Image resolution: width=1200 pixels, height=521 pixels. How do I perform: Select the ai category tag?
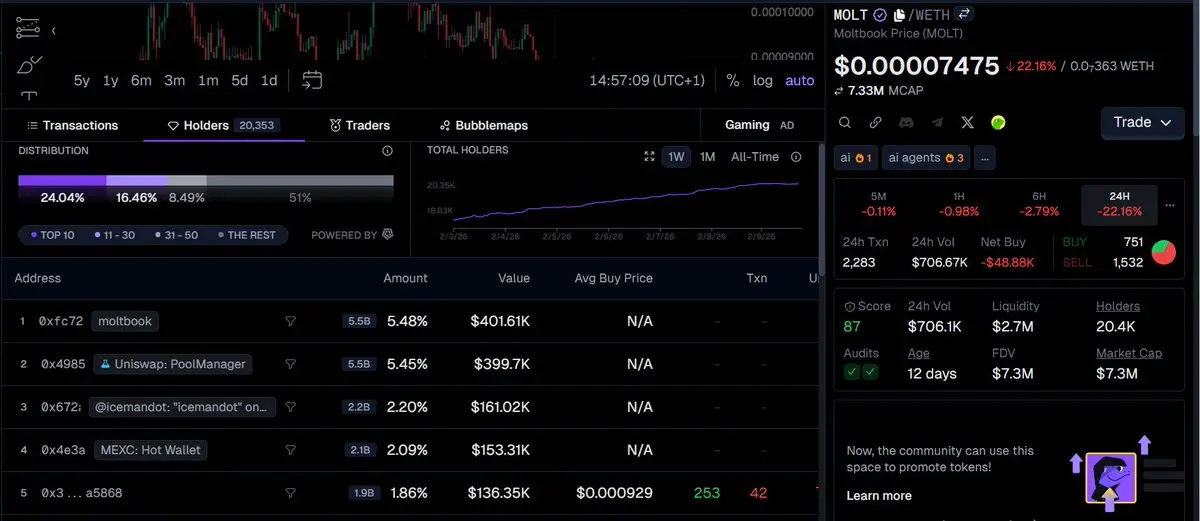tap(855, 158)
